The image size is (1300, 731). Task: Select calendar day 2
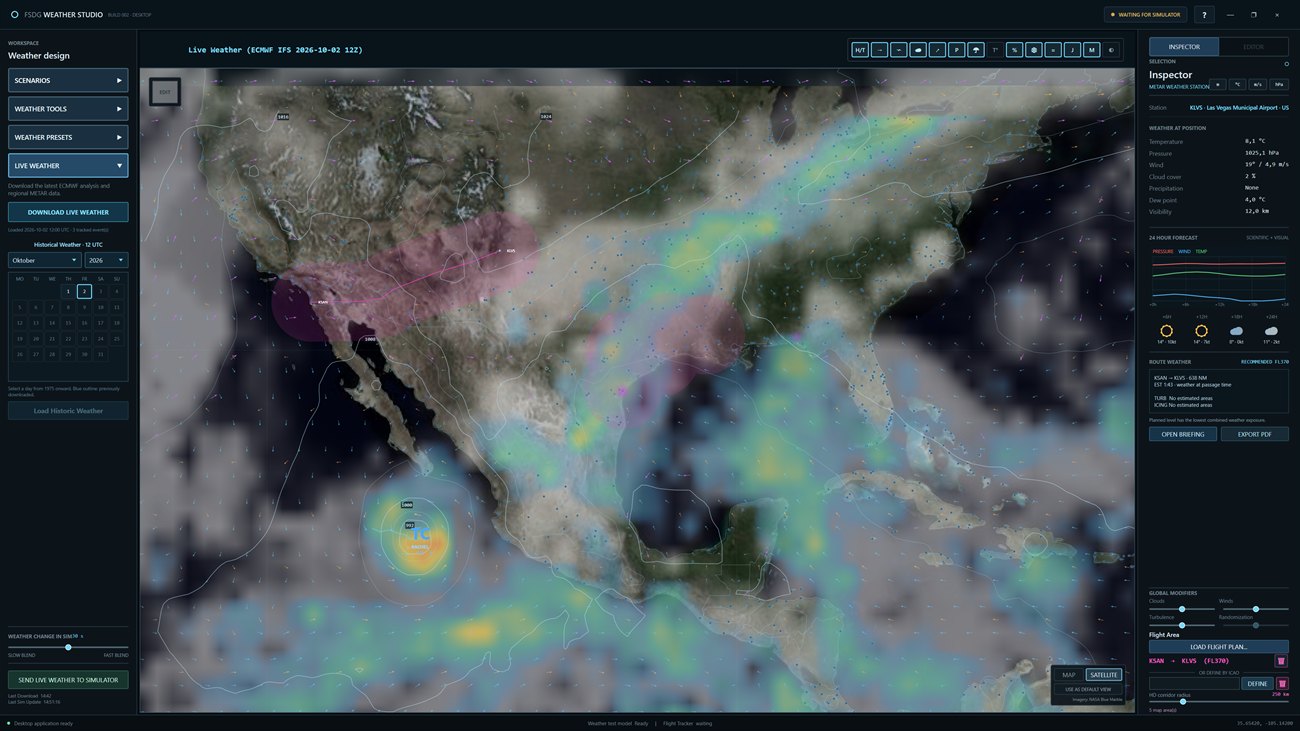[x=85, y=292]
